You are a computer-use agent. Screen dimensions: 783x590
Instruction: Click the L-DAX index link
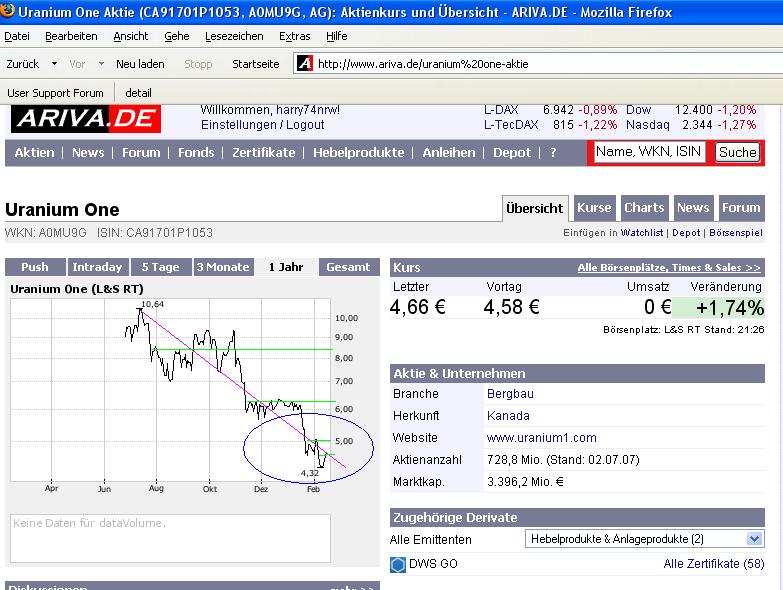click(x=501, y=110)
